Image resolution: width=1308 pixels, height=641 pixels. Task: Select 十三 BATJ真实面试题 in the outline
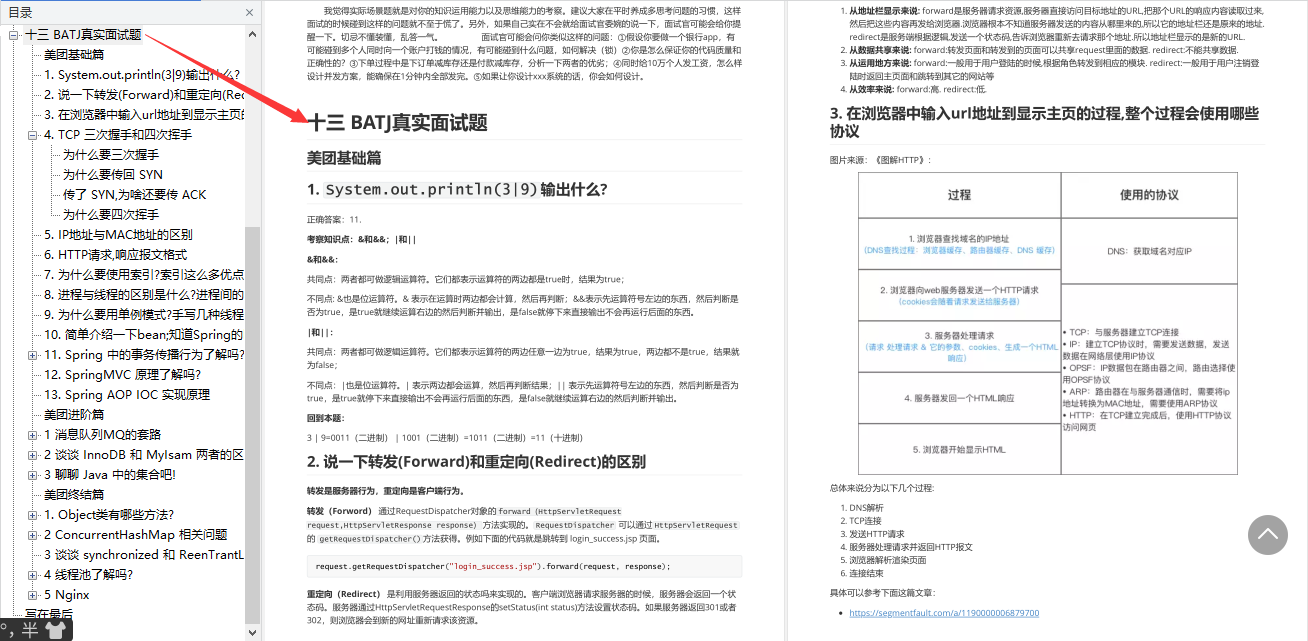coord(83,35)
